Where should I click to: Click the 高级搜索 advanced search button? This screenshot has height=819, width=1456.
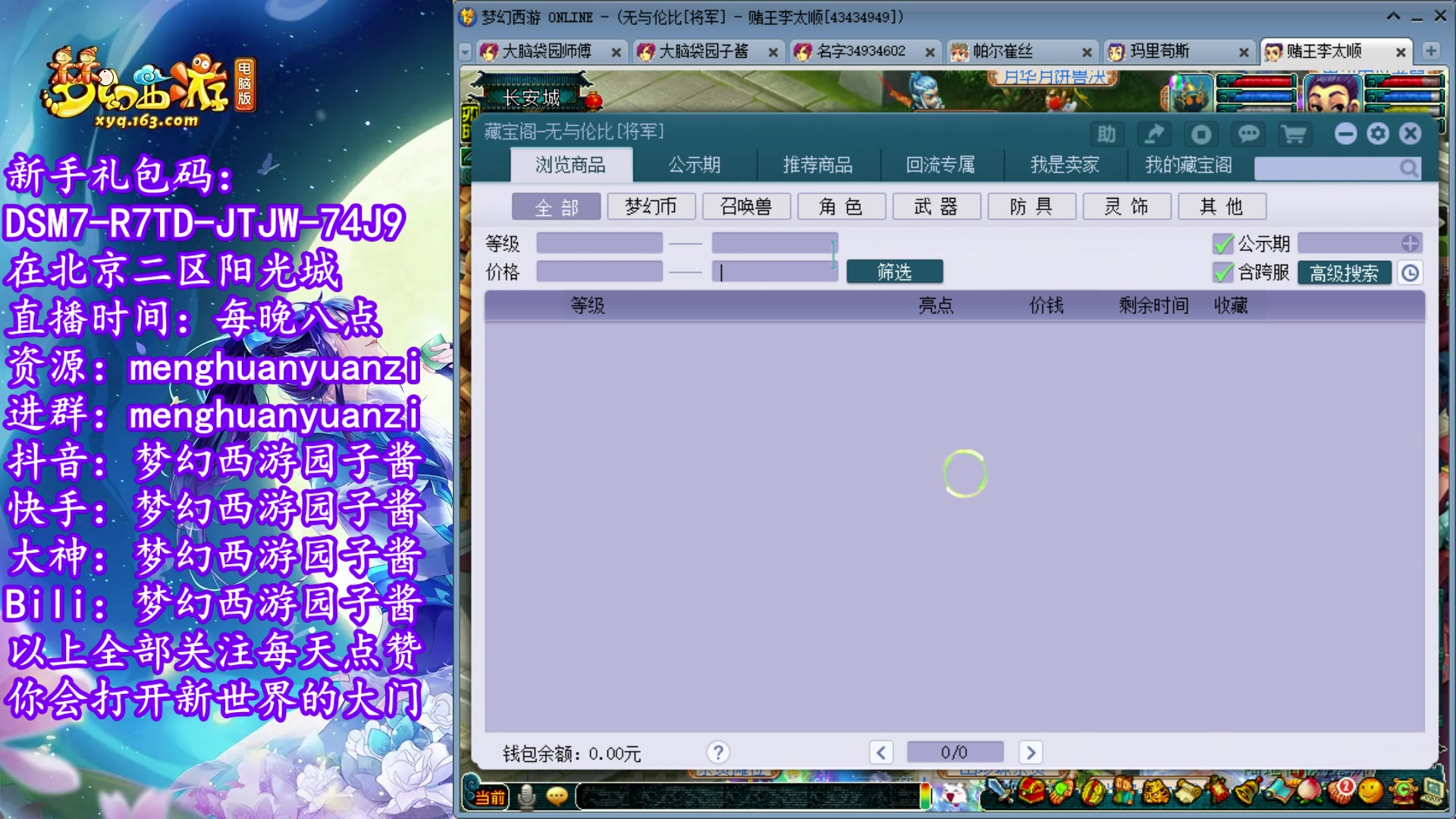coord(1344,273)
